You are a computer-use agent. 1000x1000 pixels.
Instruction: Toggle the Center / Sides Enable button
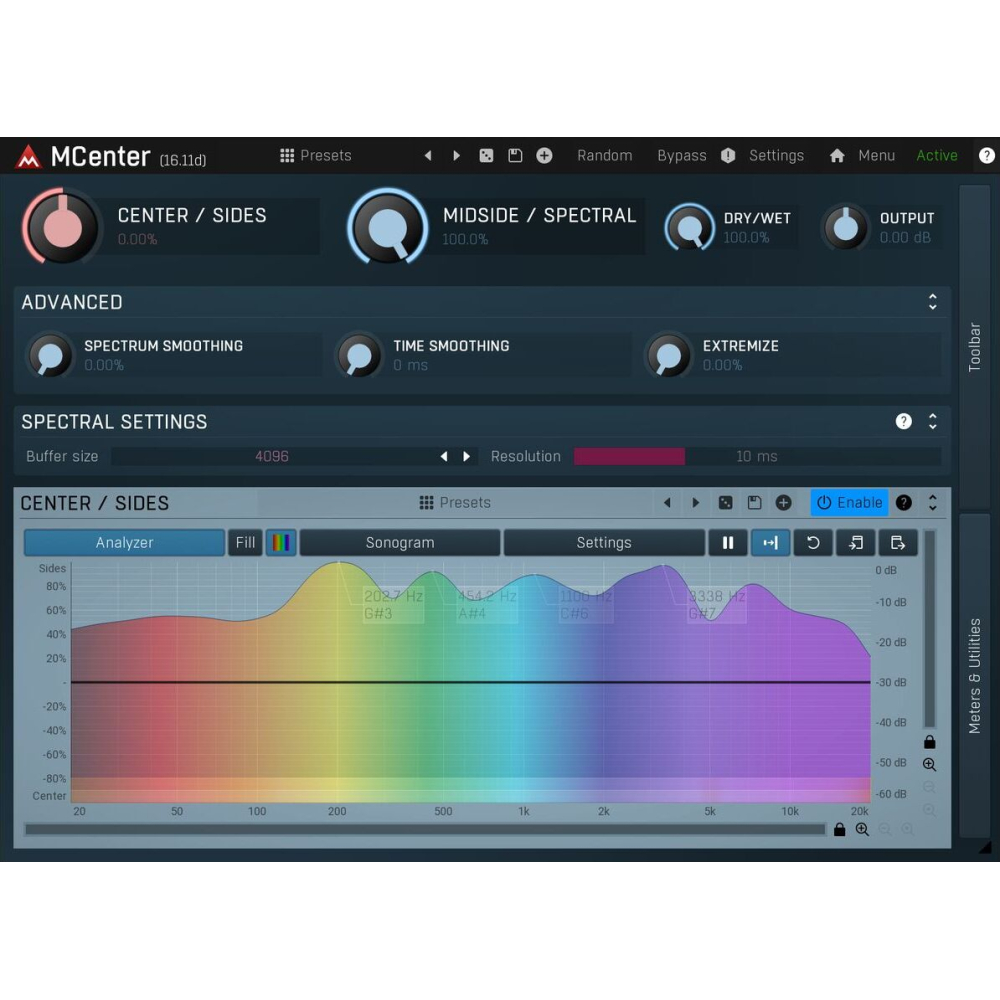(849, 503)
